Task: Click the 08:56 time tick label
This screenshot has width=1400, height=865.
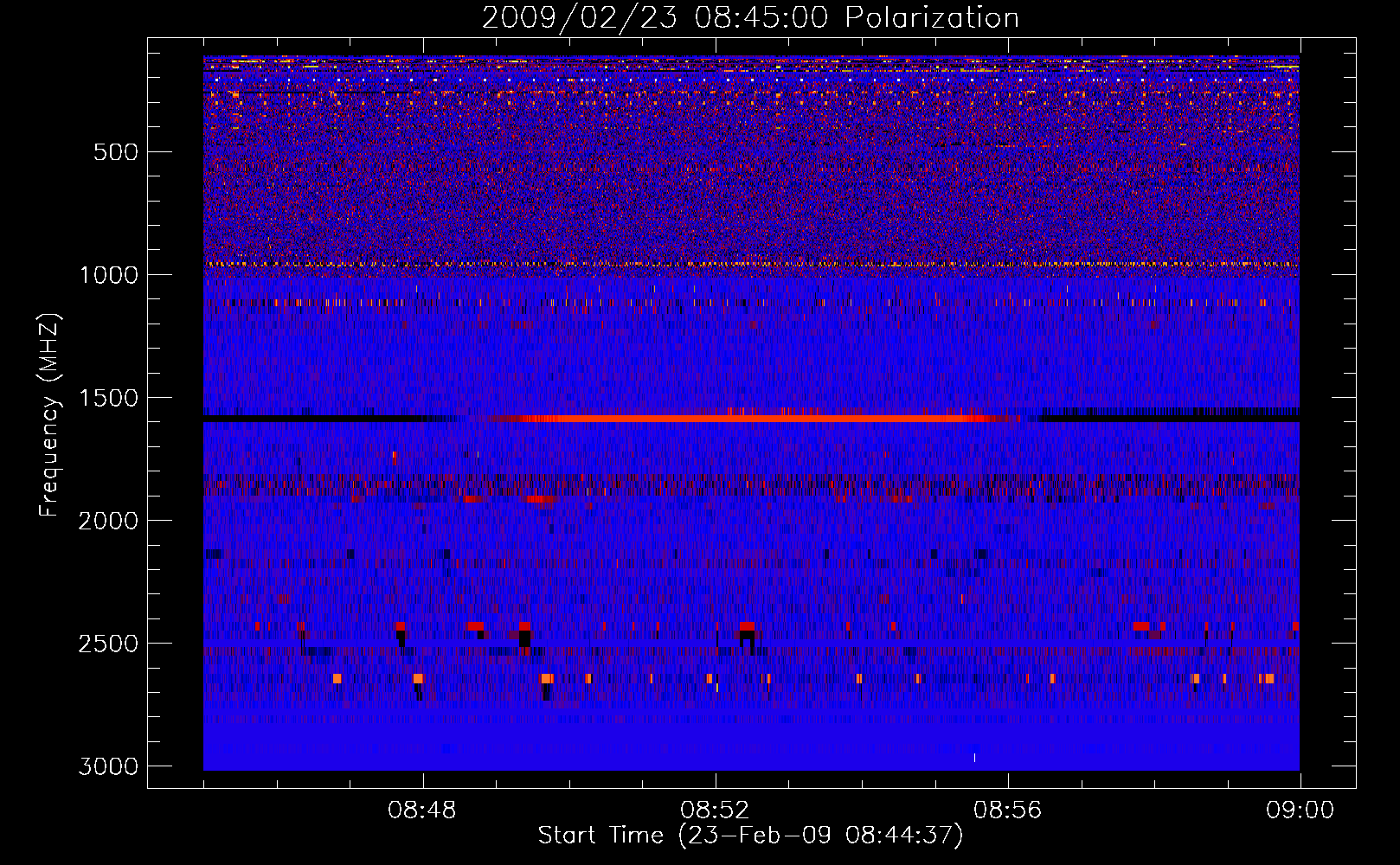Action: click(x=1007, y=811)
